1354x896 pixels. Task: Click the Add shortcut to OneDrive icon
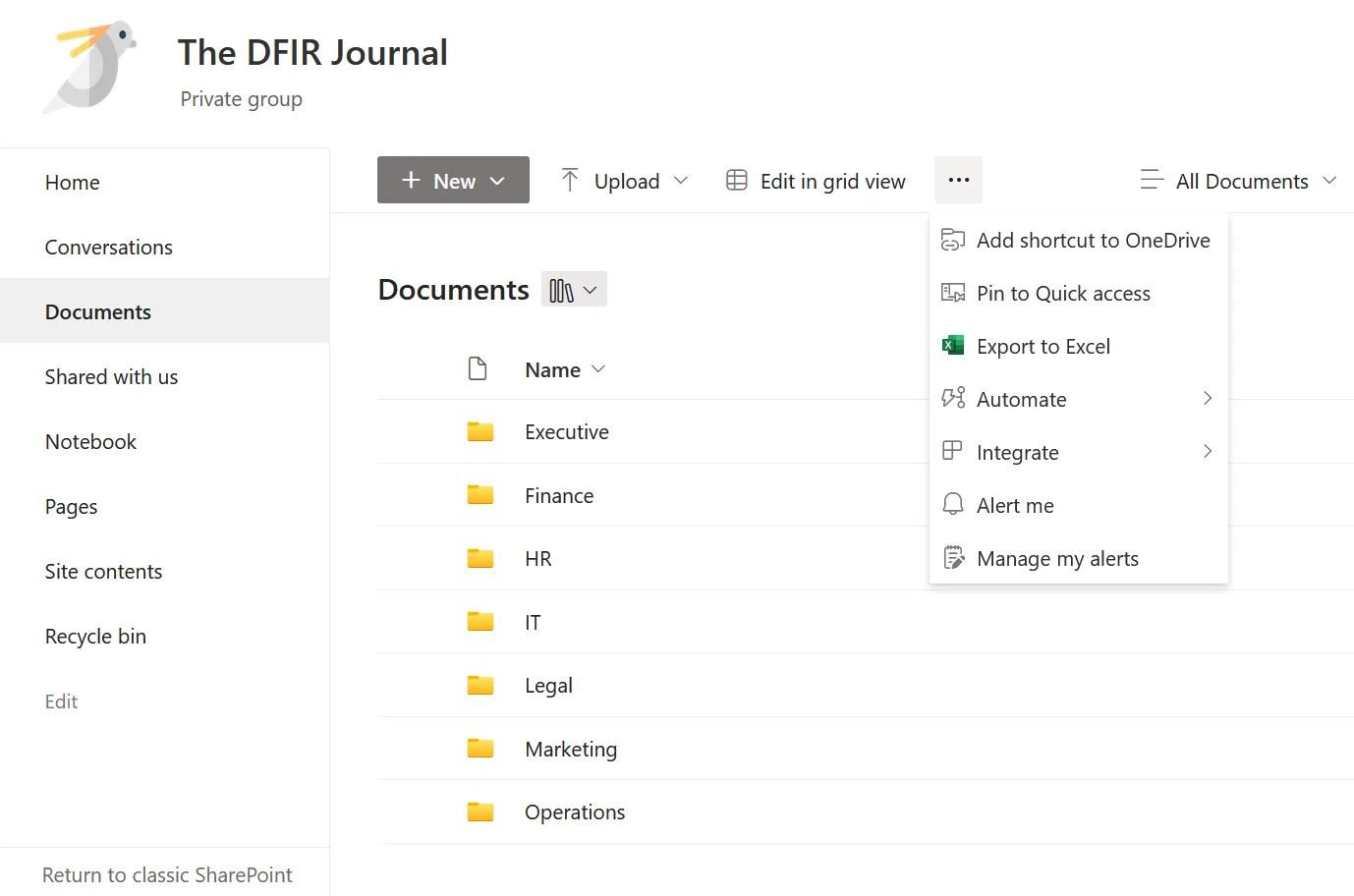pyautogui.click(x=952, y=239)
